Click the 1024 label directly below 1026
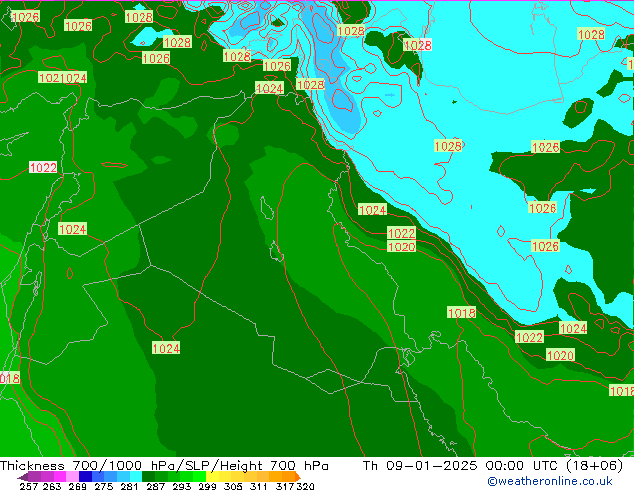The image size is (634, 490). pyautogui.click(x=269, y=88)
